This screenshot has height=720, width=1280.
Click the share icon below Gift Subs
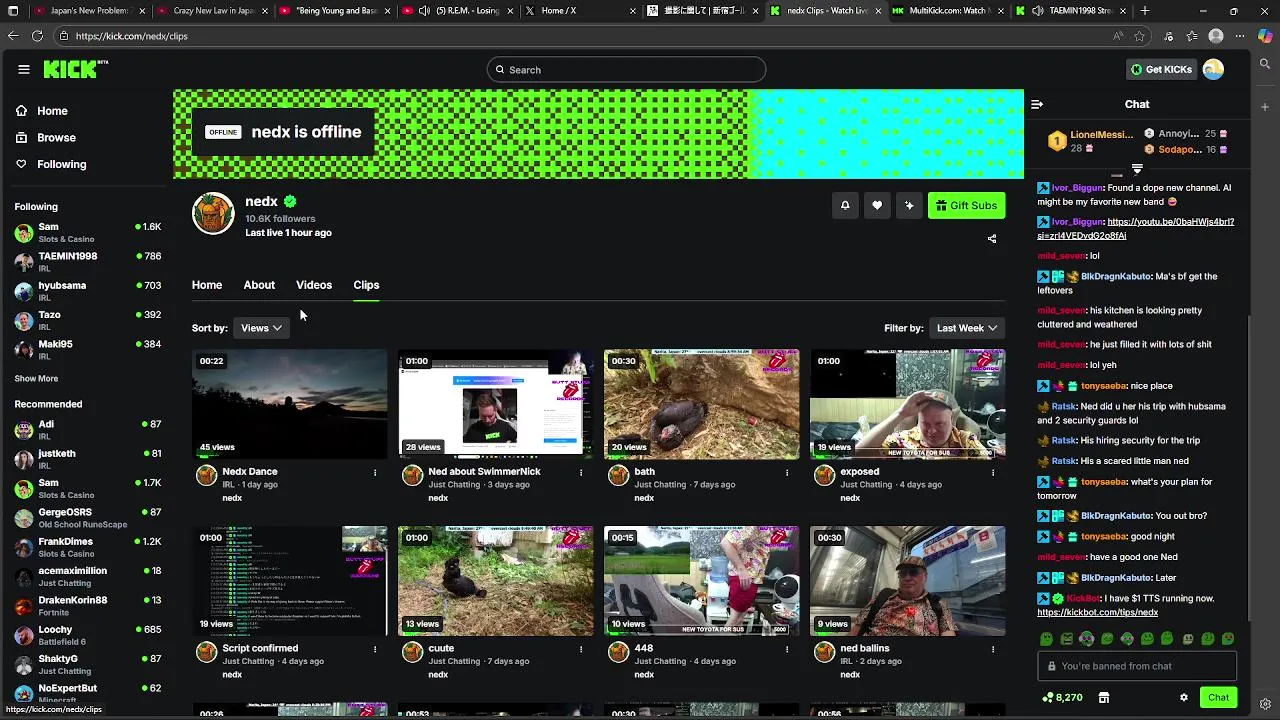click(x=992, y=239)
